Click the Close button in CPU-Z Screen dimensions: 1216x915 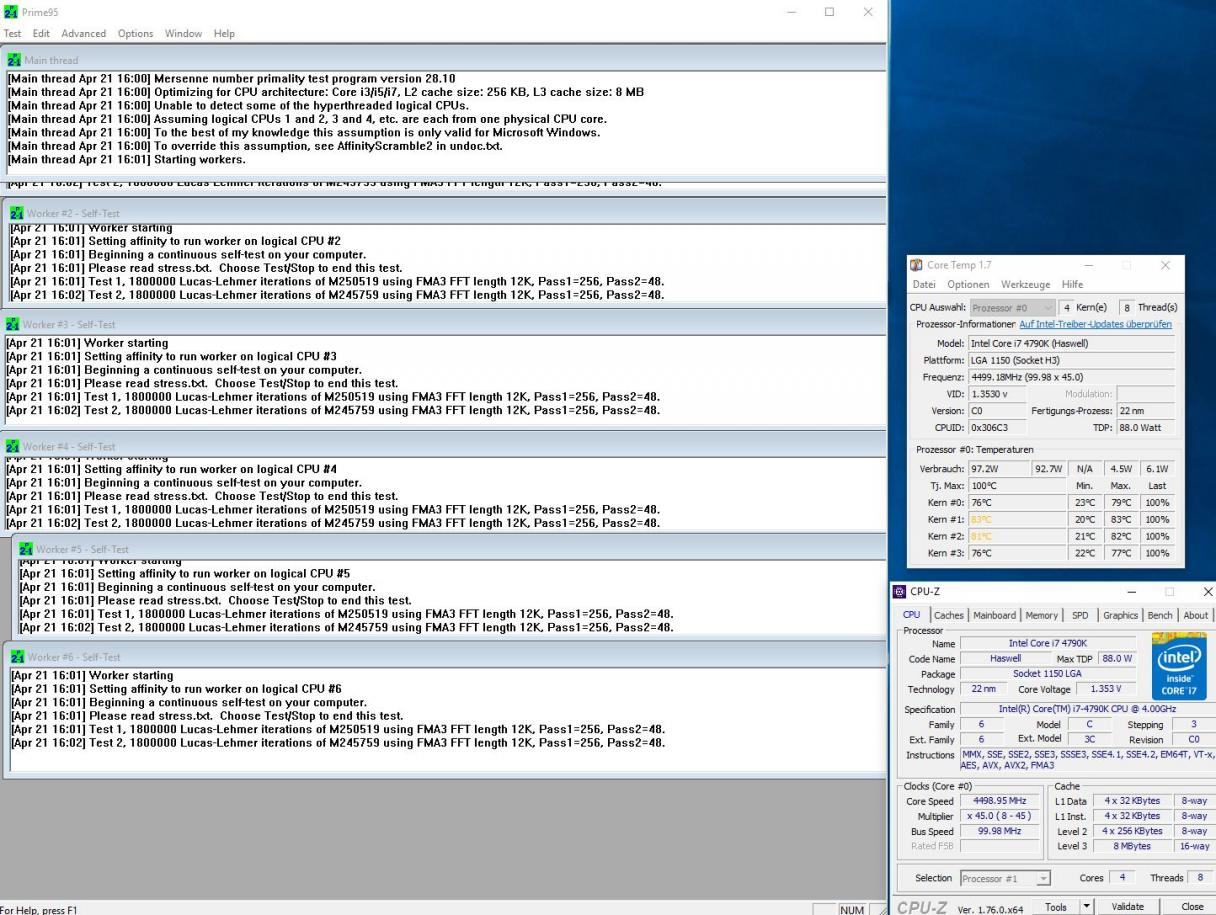coord(1192,906)
